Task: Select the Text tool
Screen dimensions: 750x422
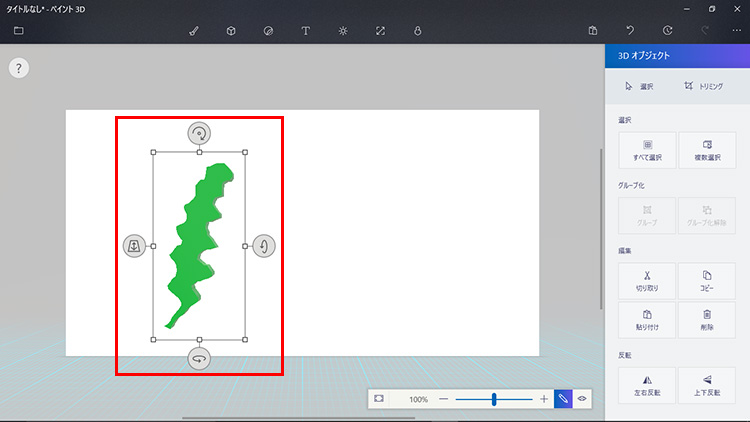Action: (305, 30)
